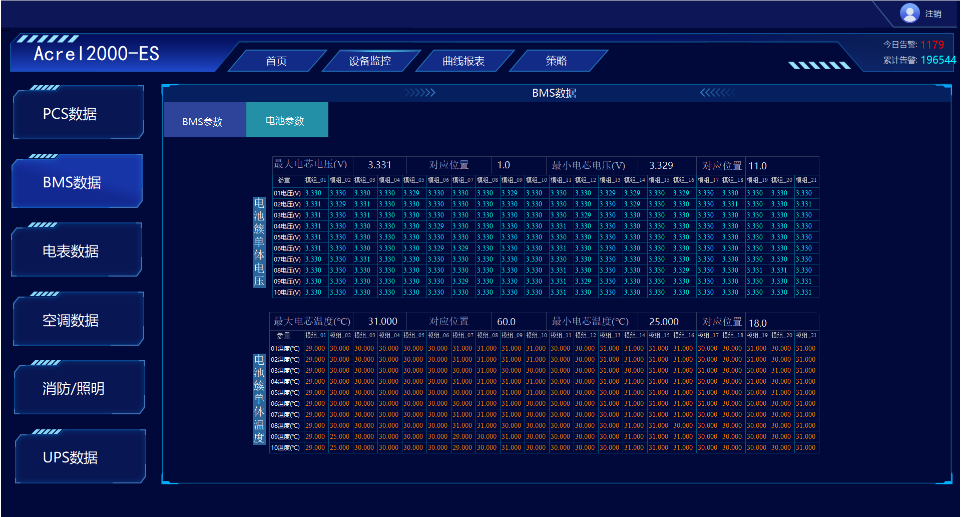Click the 电池簇单体温度 vertical table title
This screenshot has width=962, height=517.
coord(260,399)
